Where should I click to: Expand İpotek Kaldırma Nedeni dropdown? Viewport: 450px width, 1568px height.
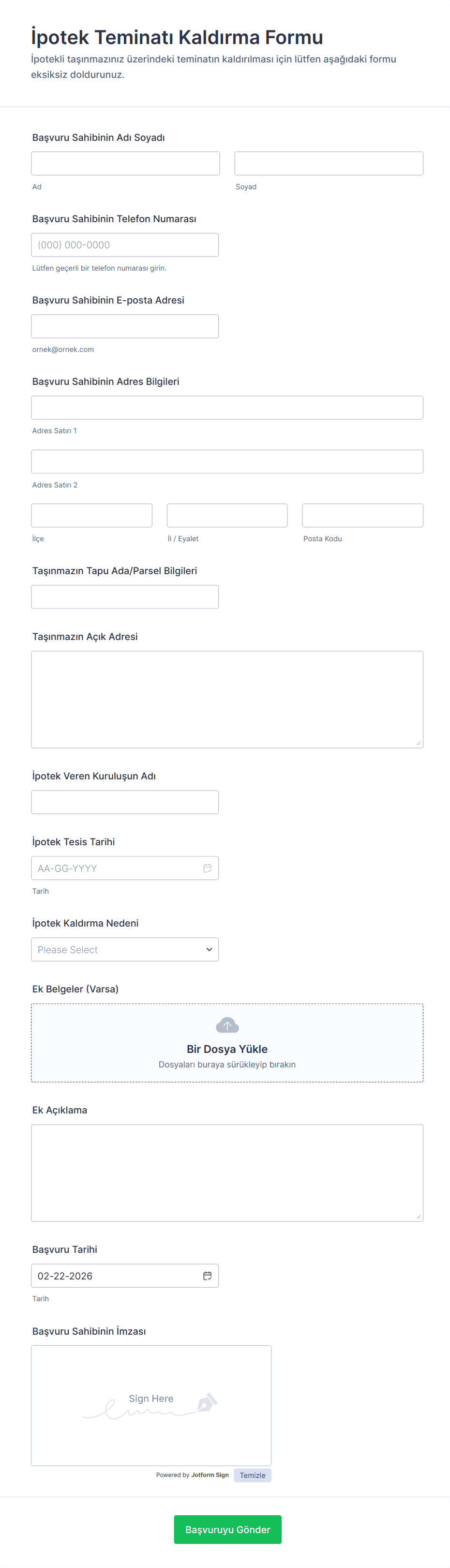pyautogui.click(x=125, y=950)
